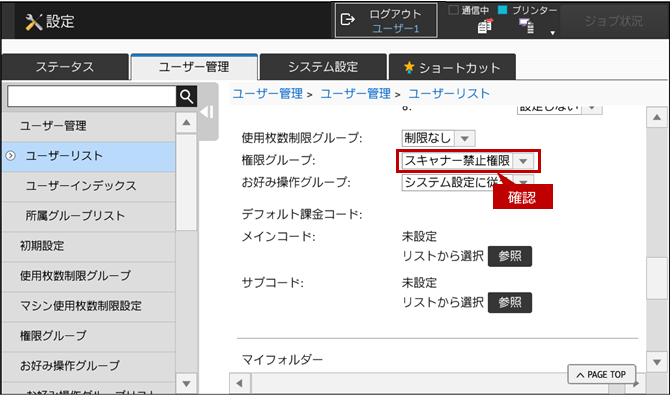Click the search magnifier icon
The height and width of the screenshot is (396, 670).
pyautogui.click(x=186, y=97)
